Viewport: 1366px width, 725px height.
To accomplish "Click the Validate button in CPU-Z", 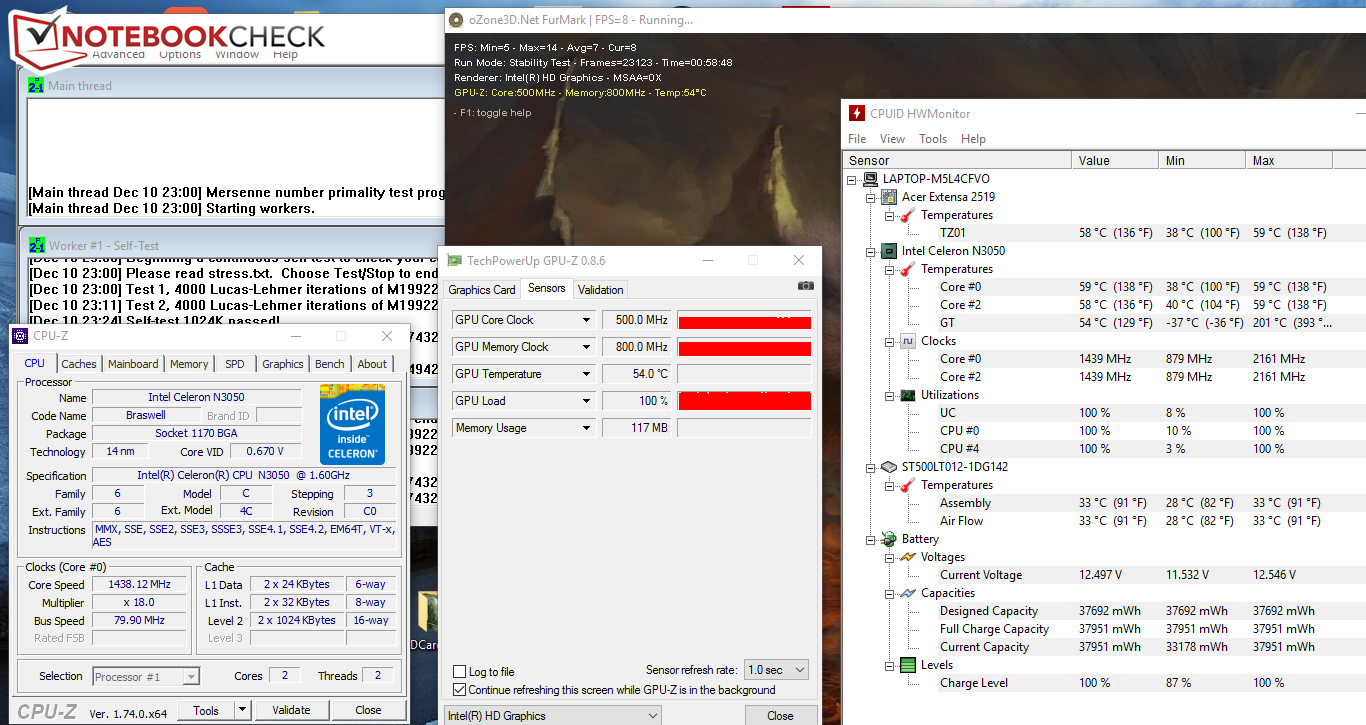I will coord(291,710).
